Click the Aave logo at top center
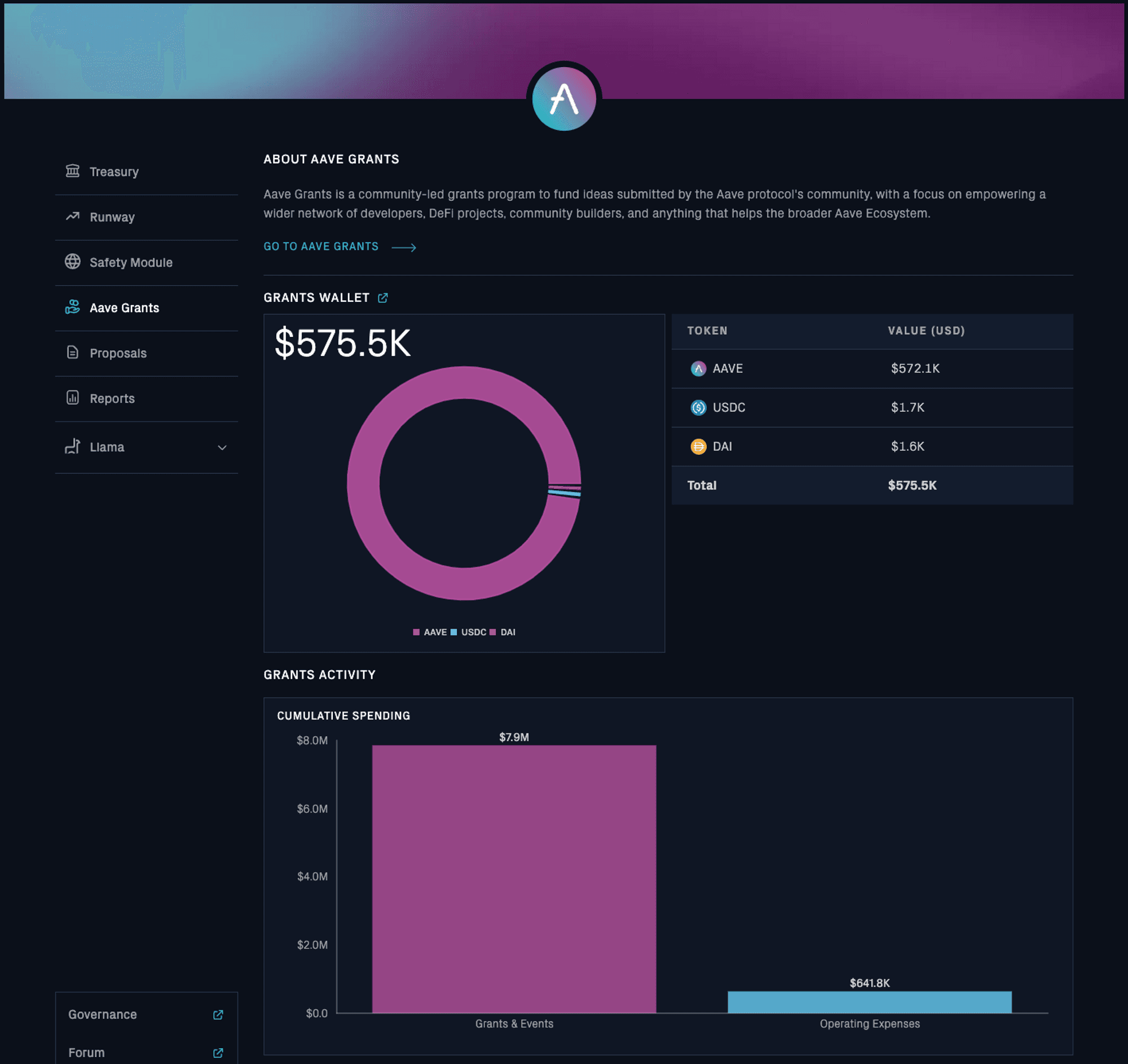The height and width of the screenshot is (1064, 1128). tap(564, 99)
